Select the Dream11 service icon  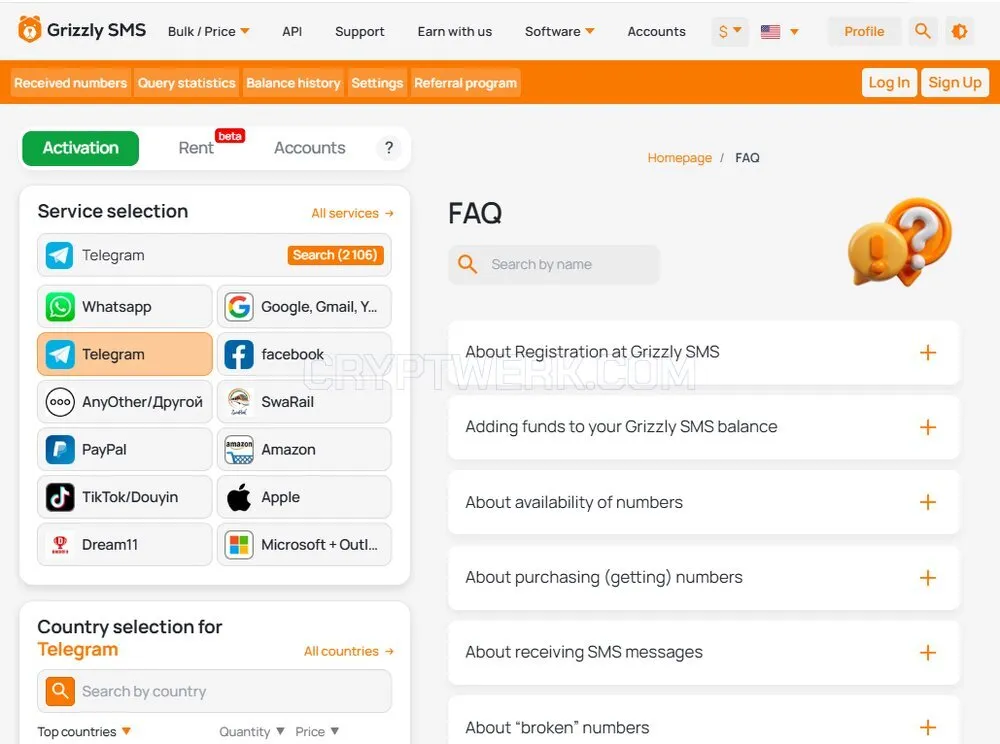coord(60,544)
